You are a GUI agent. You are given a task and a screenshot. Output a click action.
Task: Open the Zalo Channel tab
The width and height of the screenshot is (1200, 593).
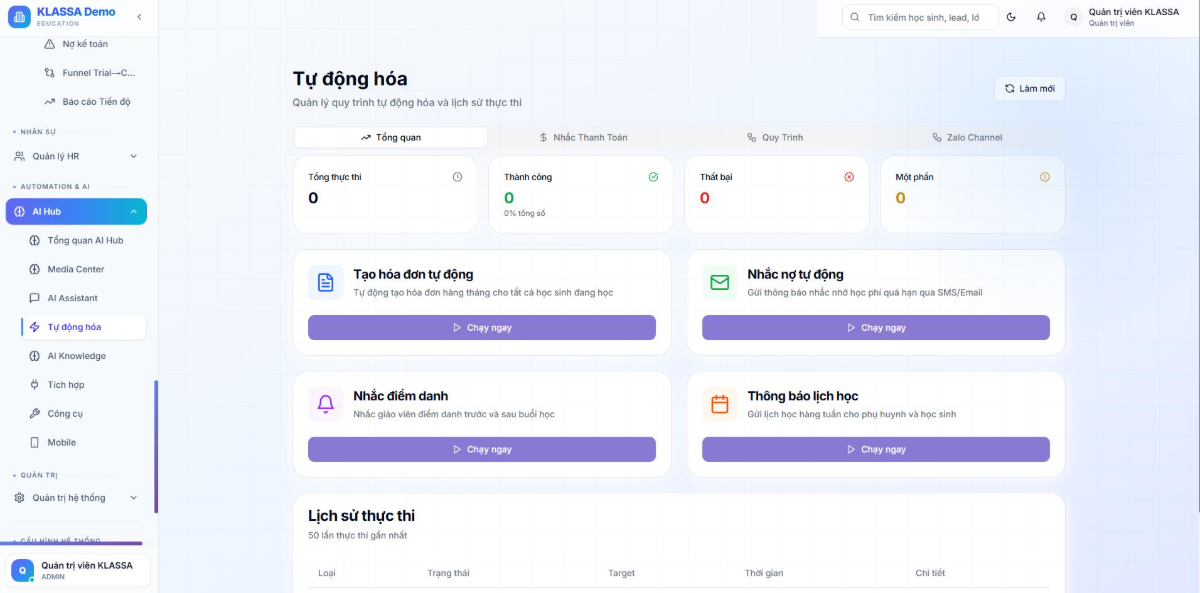967,137
